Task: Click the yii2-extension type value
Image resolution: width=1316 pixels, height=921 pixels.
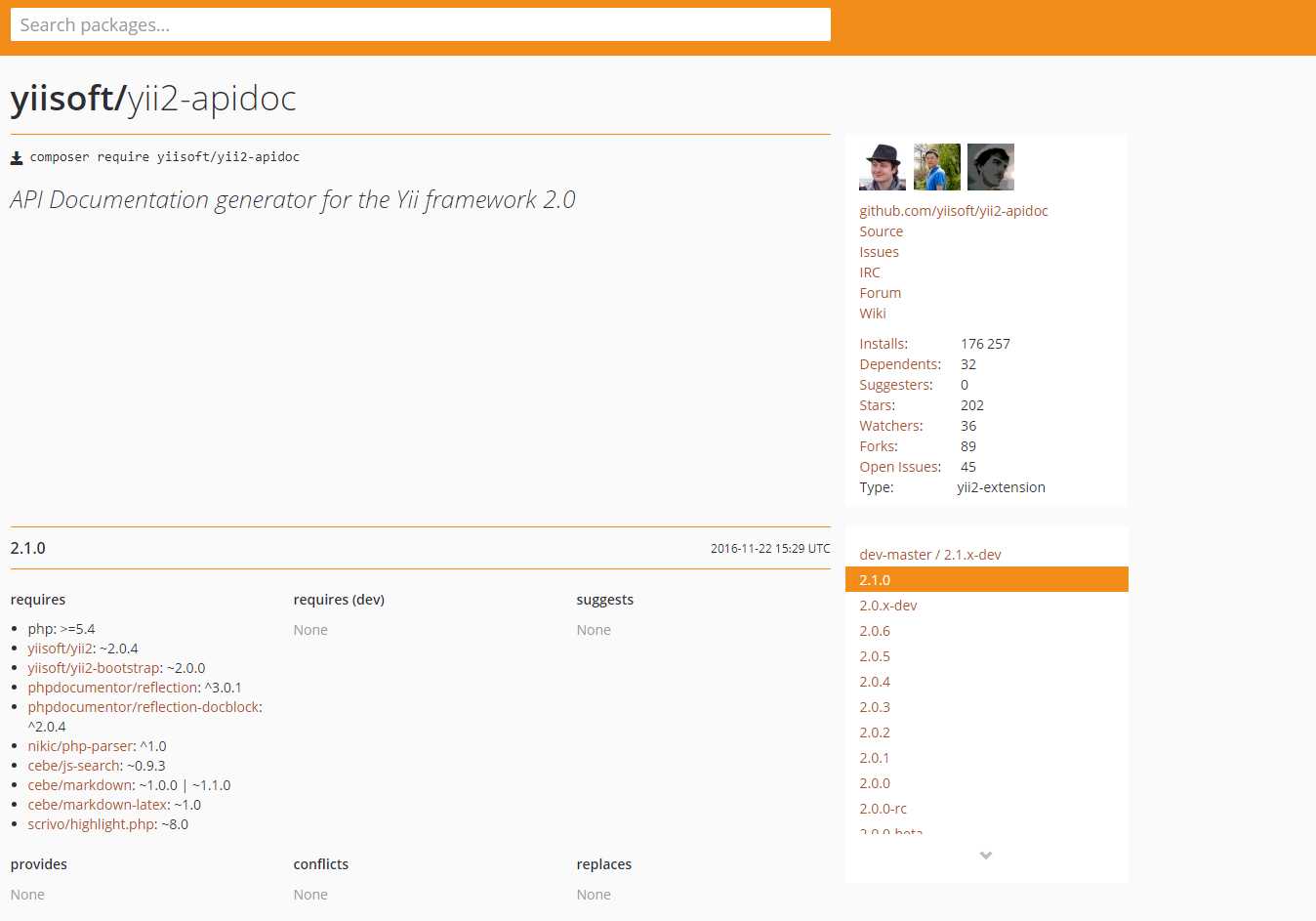Action: point(1001,487)
